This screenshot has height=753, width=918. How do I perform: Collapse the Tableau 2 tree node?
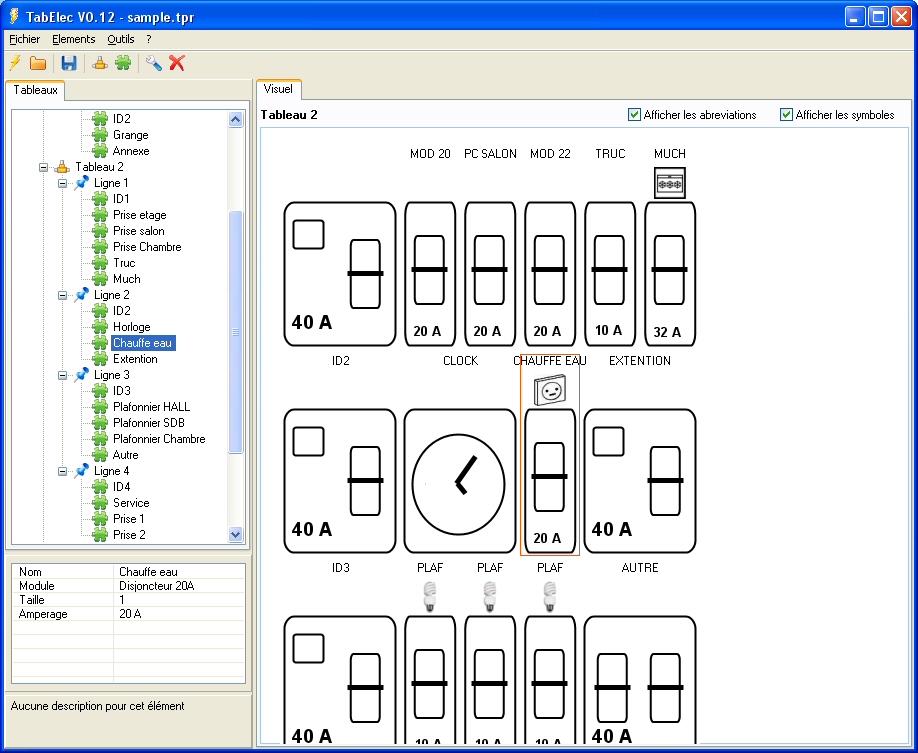(x=44, y=167)
